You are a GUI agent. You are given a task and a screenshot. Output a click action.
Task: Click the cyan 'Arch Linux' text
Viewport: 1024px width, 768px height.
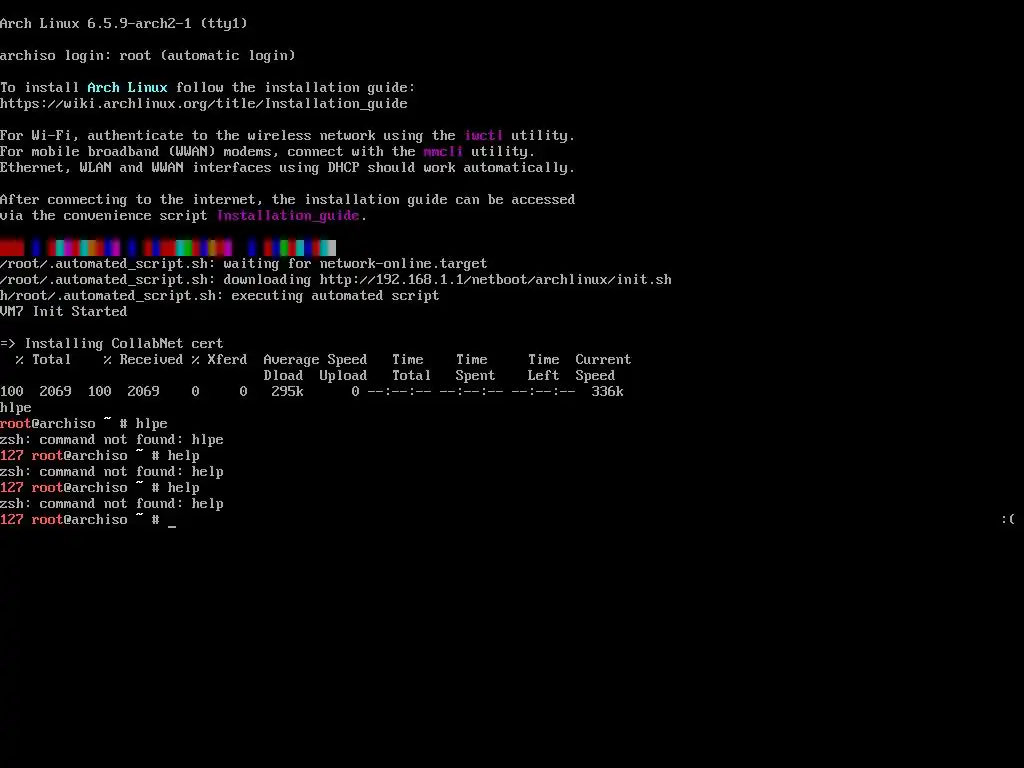(x=127, y=88)
